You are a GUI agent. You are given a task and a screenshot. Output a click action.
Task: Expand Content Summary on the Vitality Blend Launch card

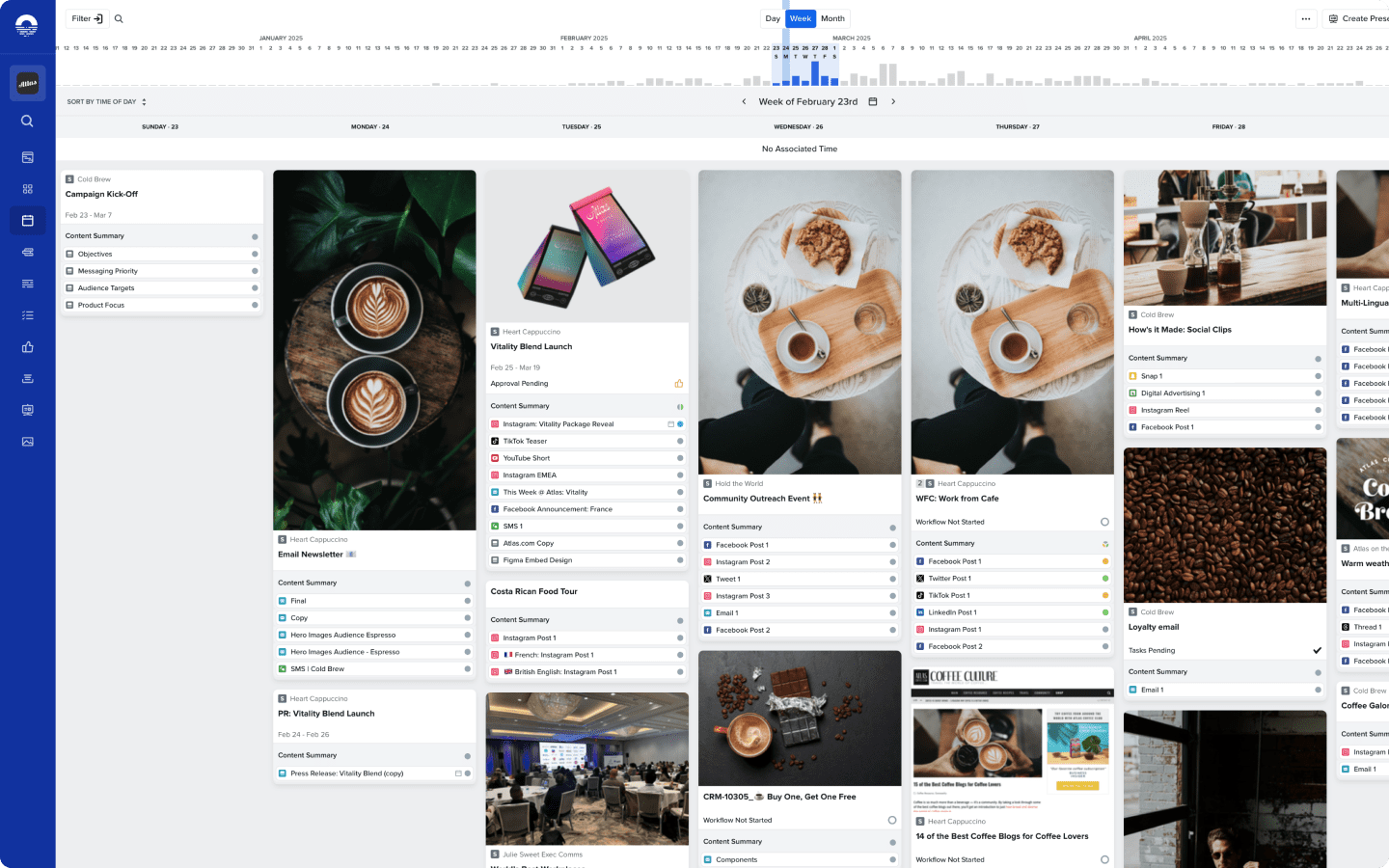click(x=586, y=406)
